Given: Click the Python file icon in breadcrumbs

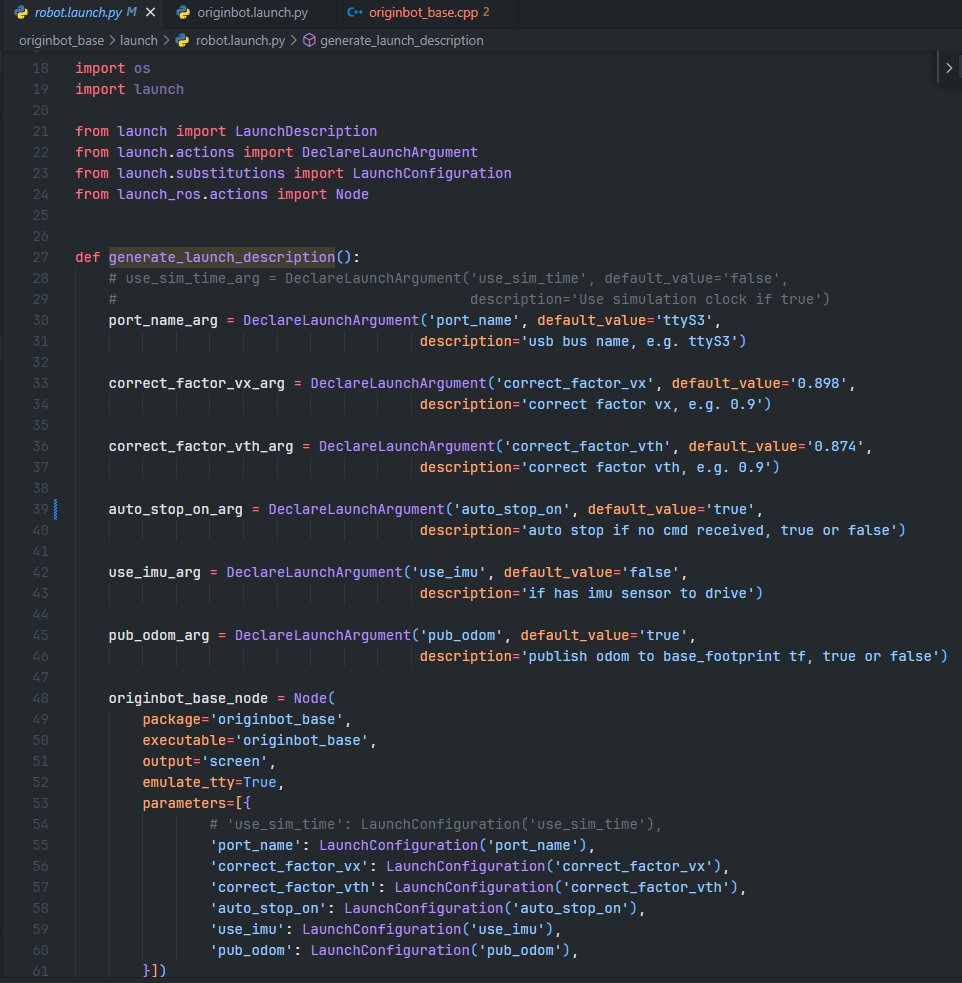Looking at the screenshot, I should pos(181,41).
